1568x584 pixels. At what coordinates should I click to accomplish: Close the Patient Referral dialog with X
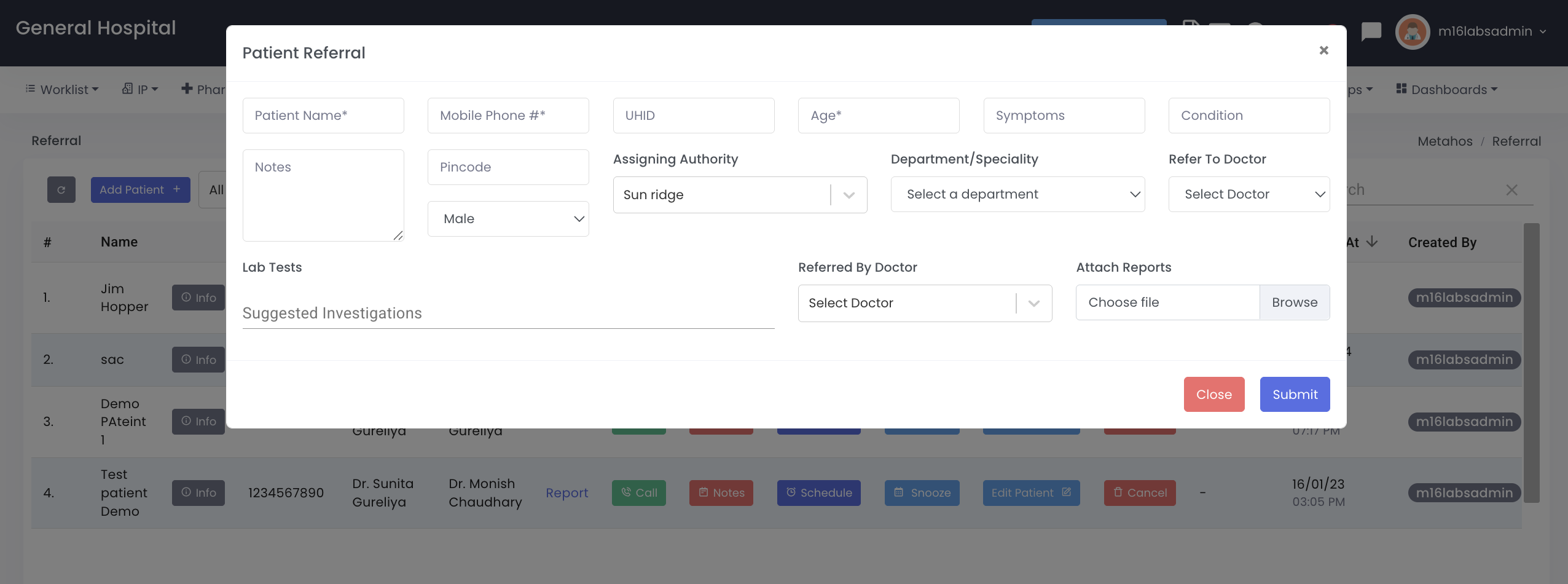click(x=1323, y=50)
